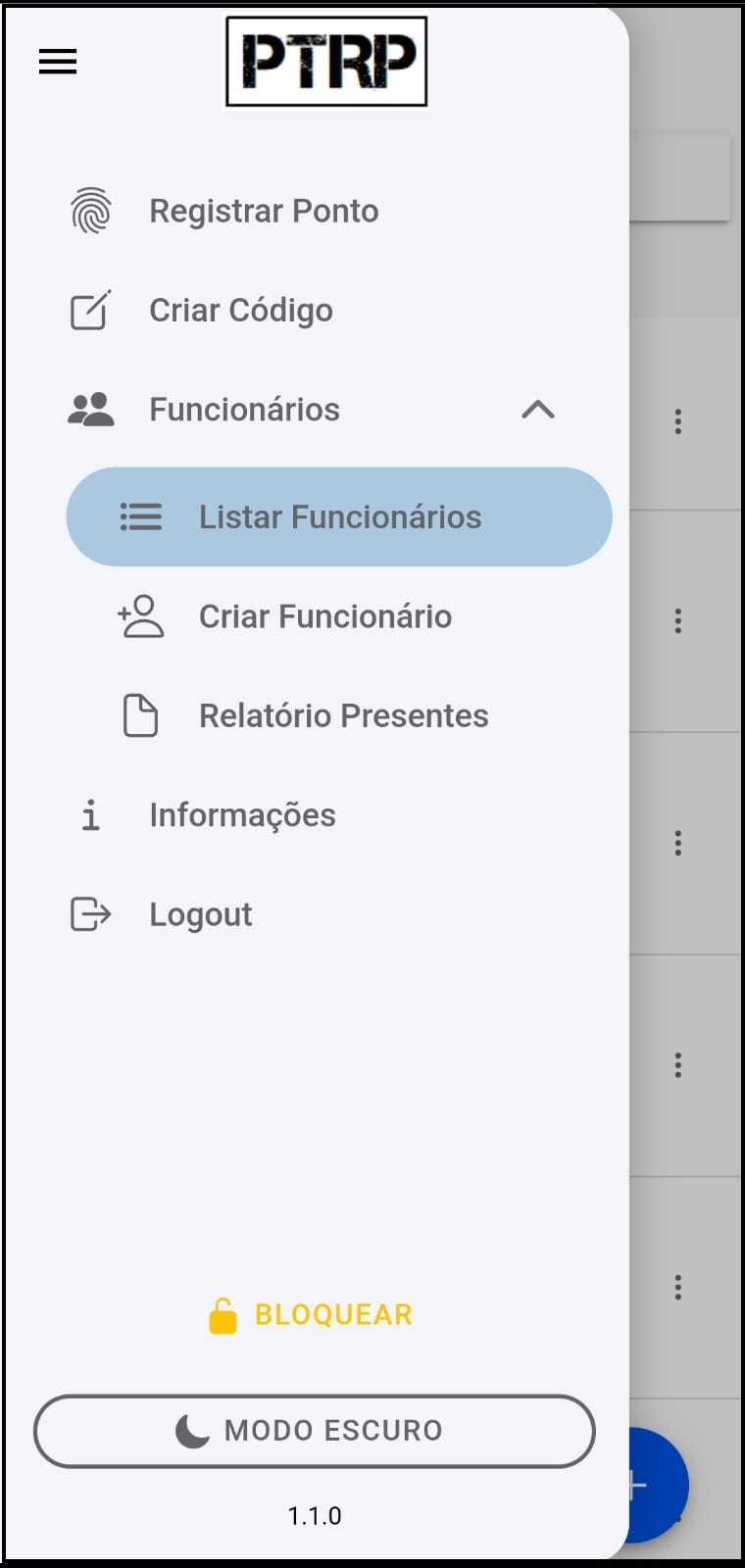Click the yellow padlock icon

(x=223, y=1315)
